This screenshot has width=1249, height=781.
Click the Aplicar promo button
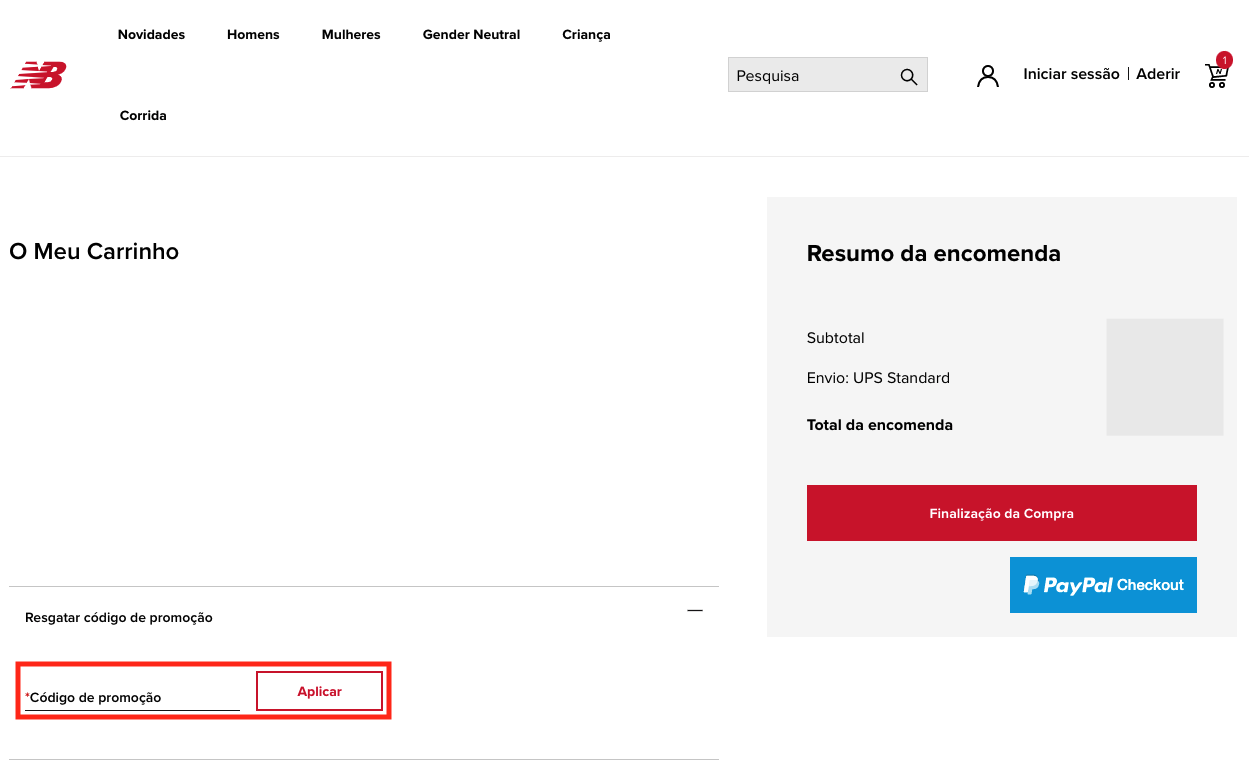coord(319,691)
